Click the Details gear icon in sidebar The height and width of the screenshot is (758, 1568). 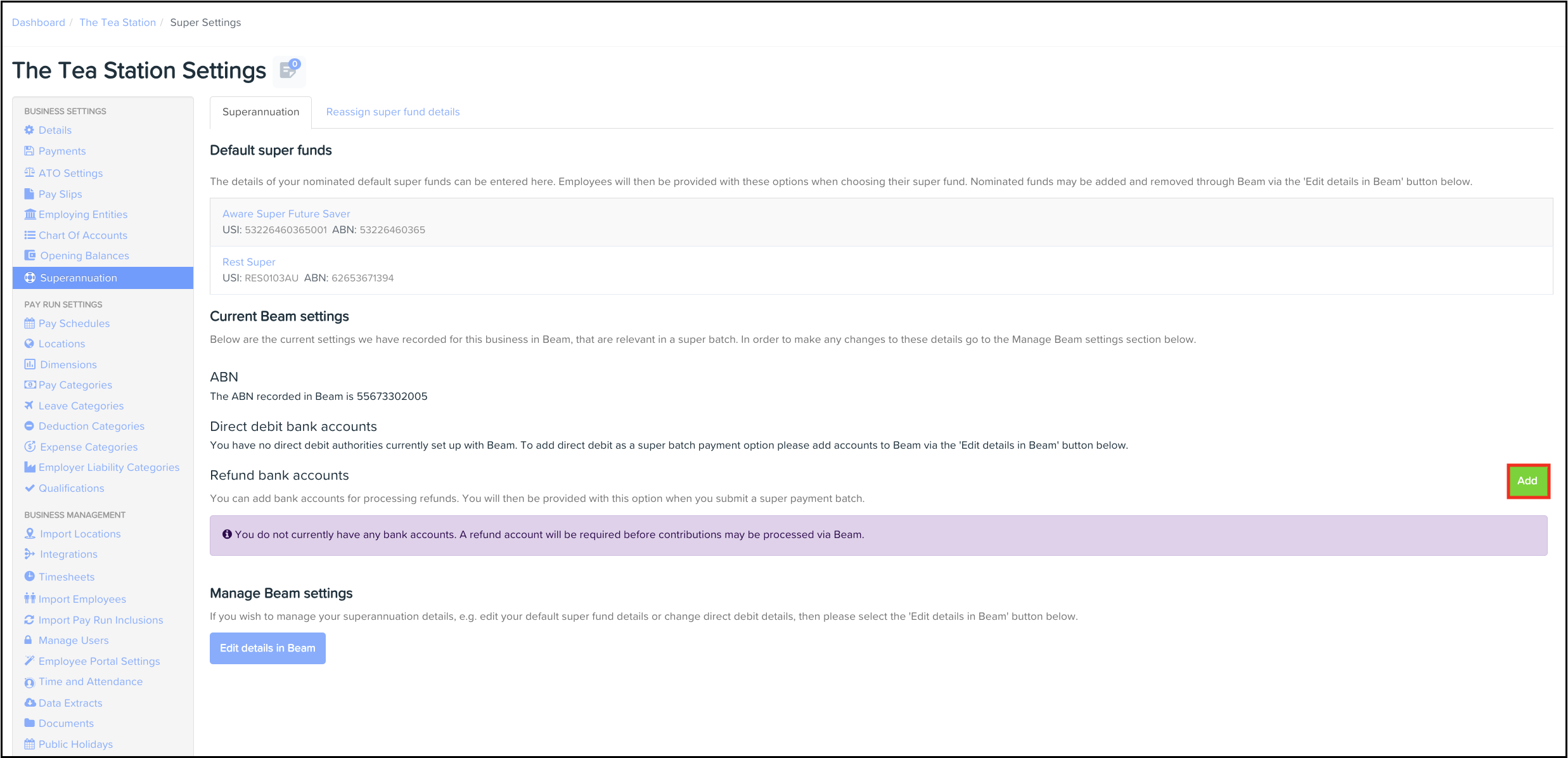29,130
